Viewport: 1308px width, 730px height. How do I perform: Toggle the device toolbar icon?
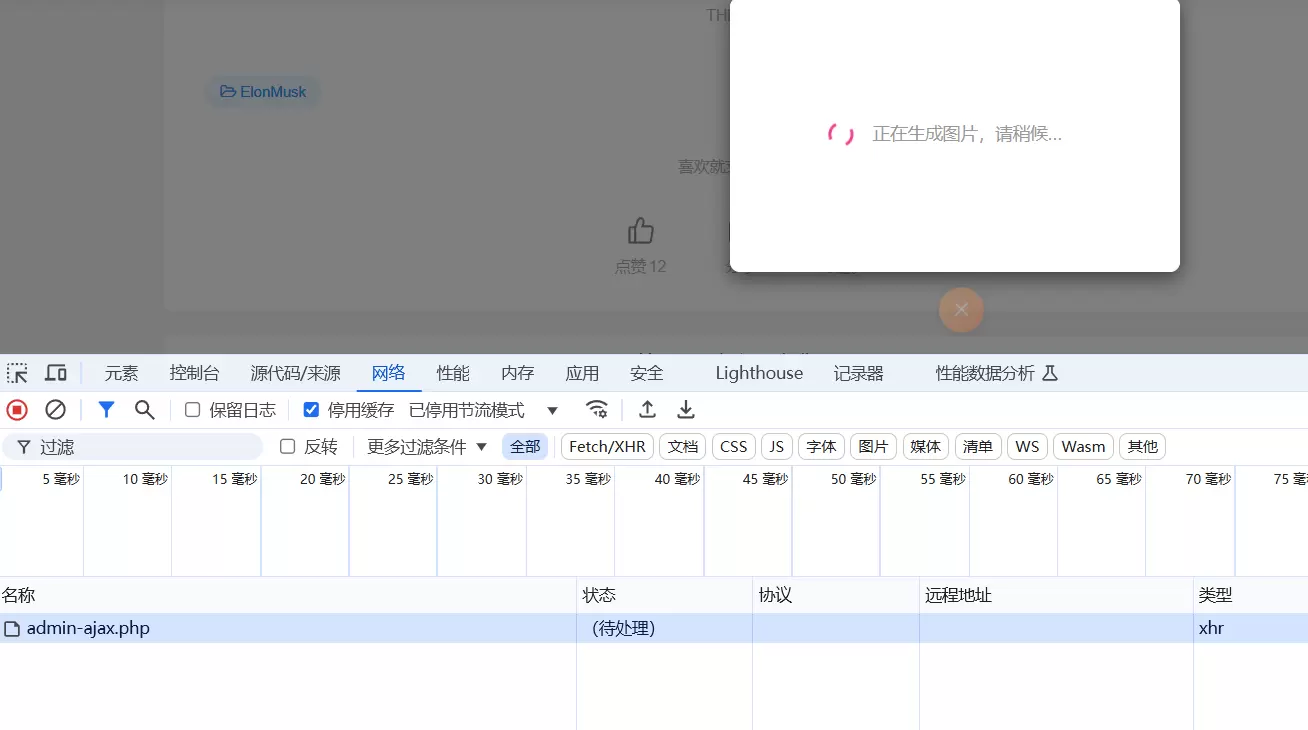[56, 373]
